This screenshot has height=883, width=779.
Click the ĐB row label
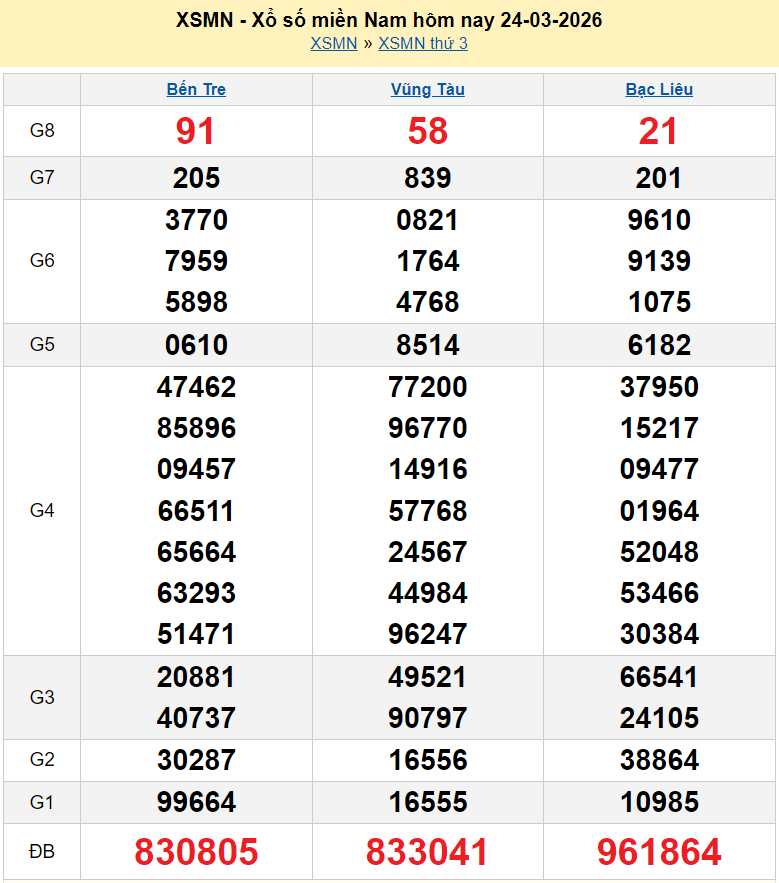point(42,852)
